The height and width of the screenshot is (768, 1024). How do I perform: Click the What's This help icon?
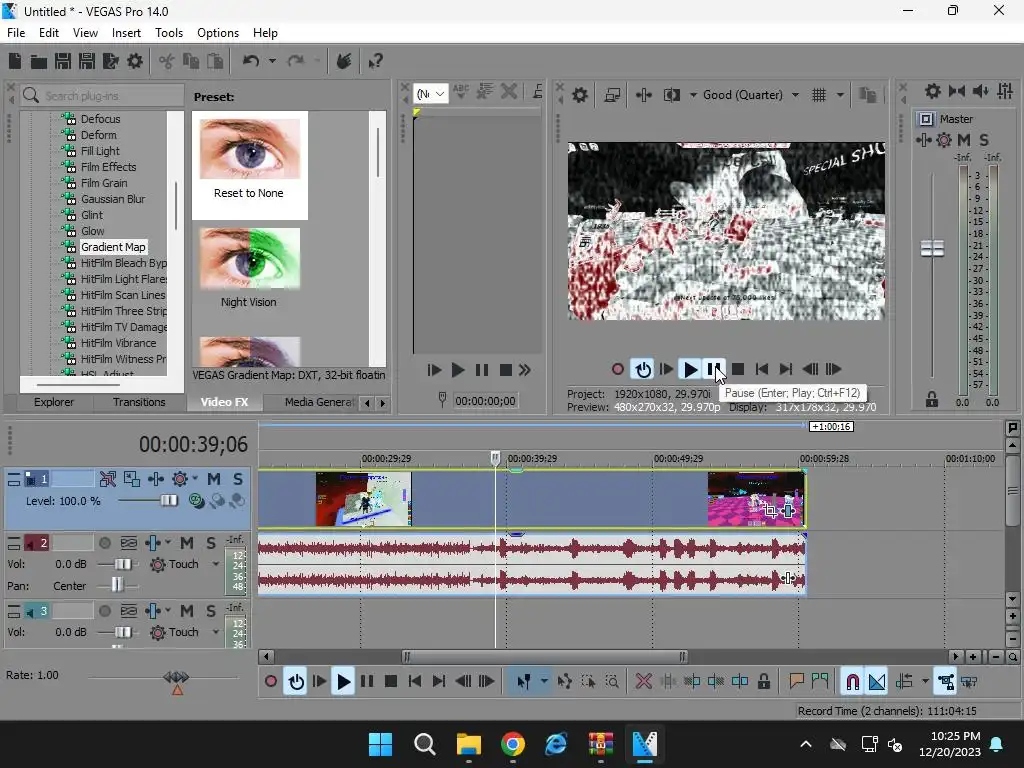pos(375,61)
